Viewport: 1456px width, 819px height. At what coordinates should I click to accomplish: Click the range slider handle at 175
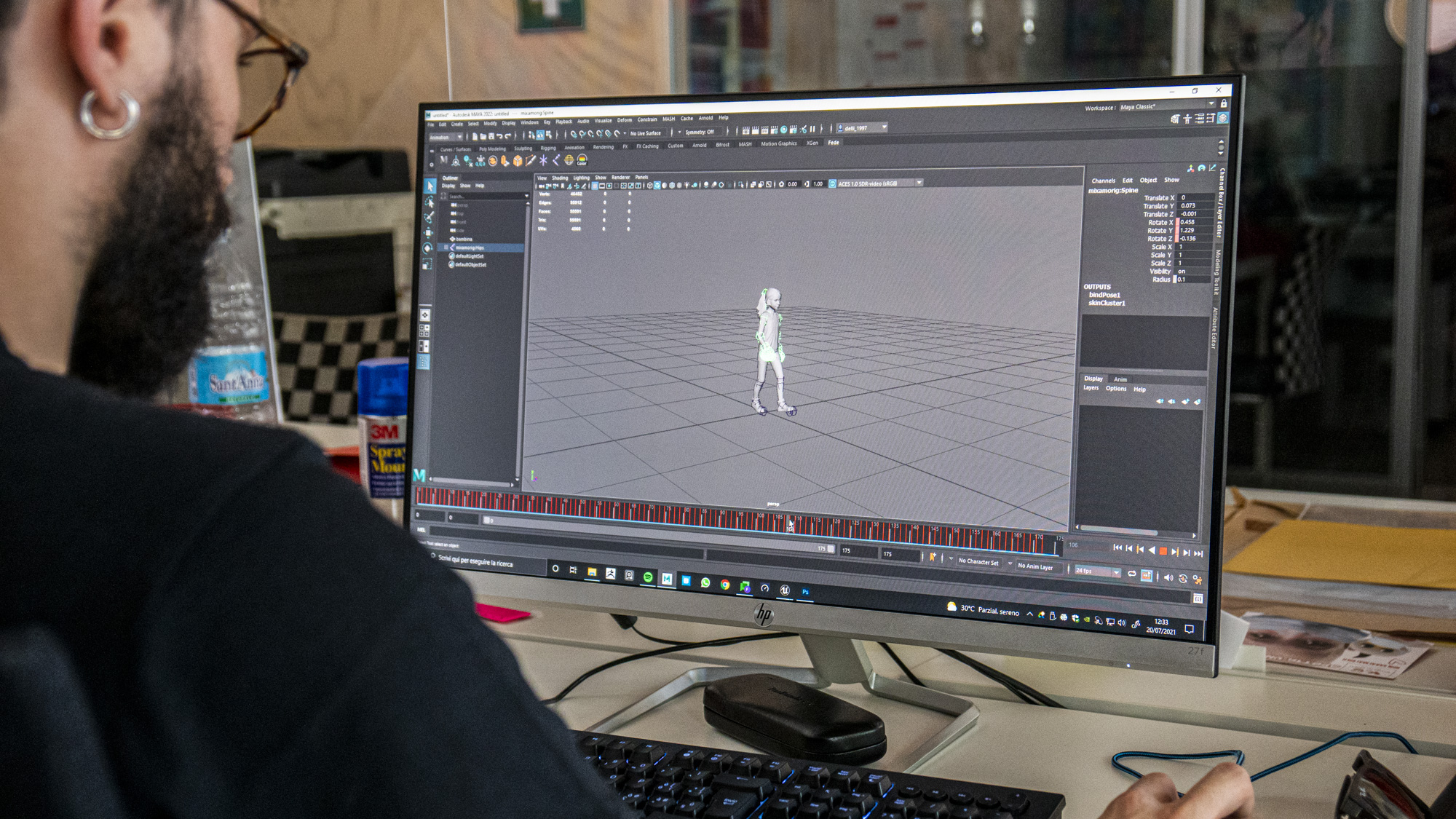(831, 548)
